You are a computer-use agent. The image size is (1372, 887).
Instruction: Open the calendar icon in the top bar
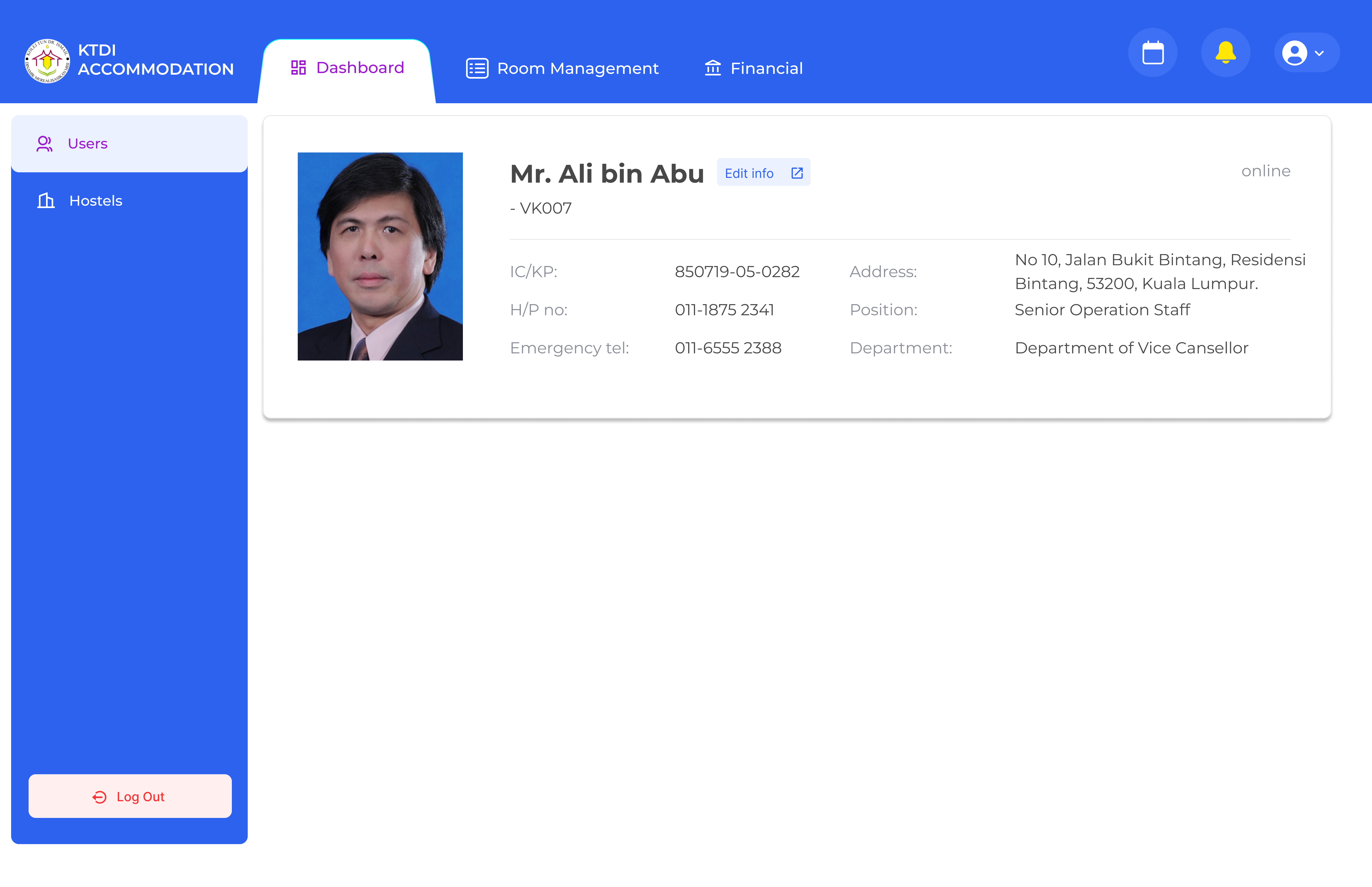1153,52
